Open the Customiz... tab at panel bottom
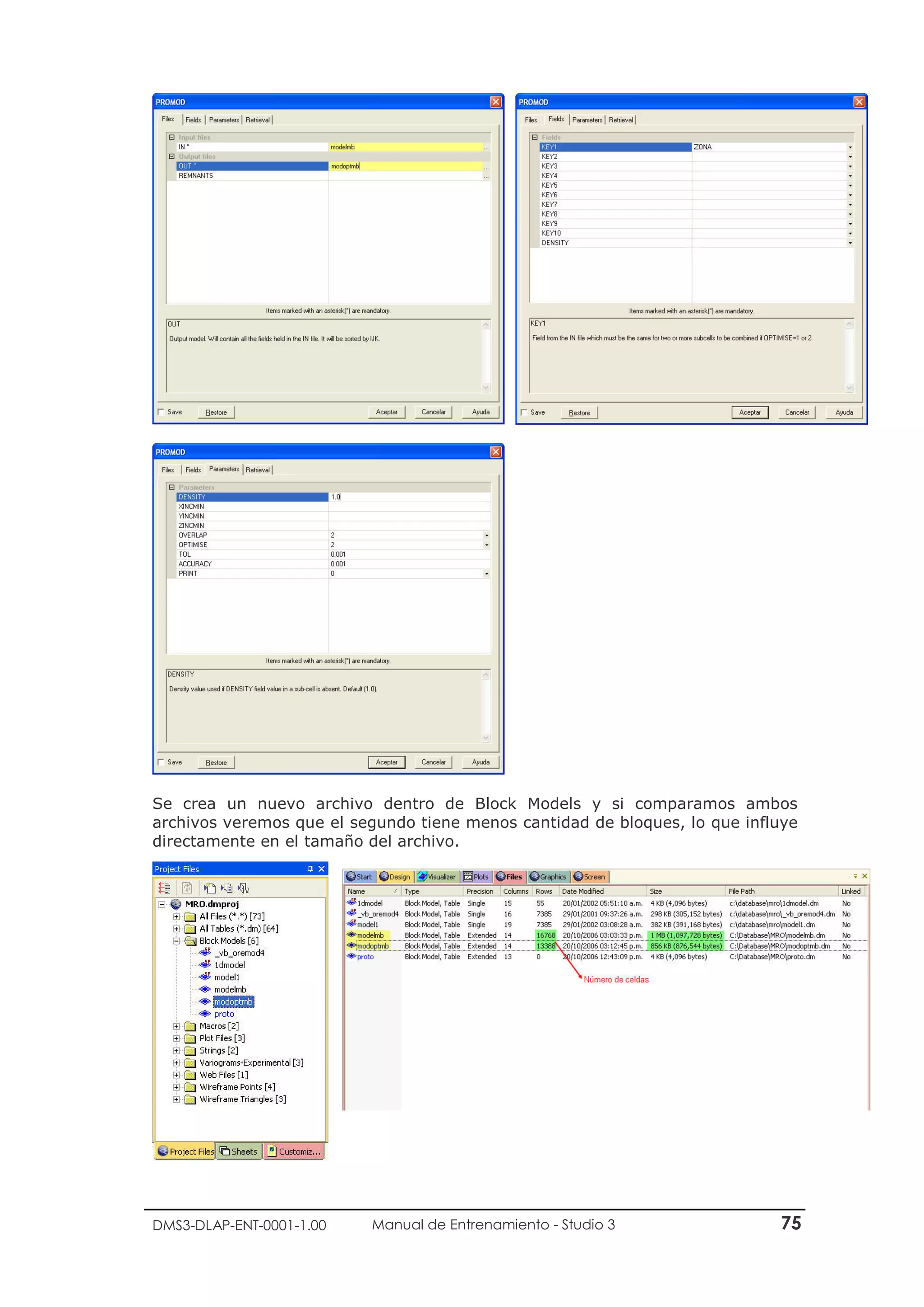This screenshot has height=1307, width=924. [x=295, y=1151]
